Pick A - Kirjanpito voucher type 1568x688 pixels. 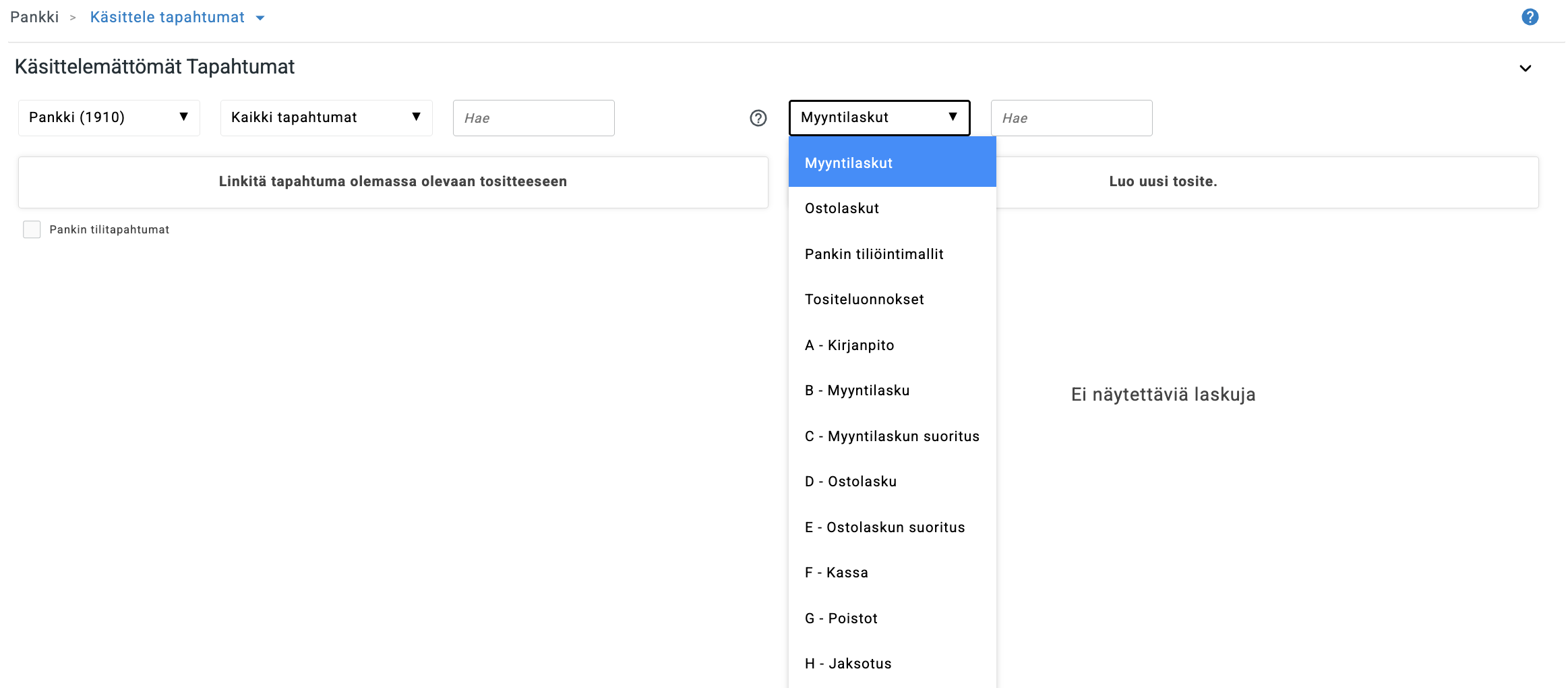pyautogui.click(x=849, y=345)
